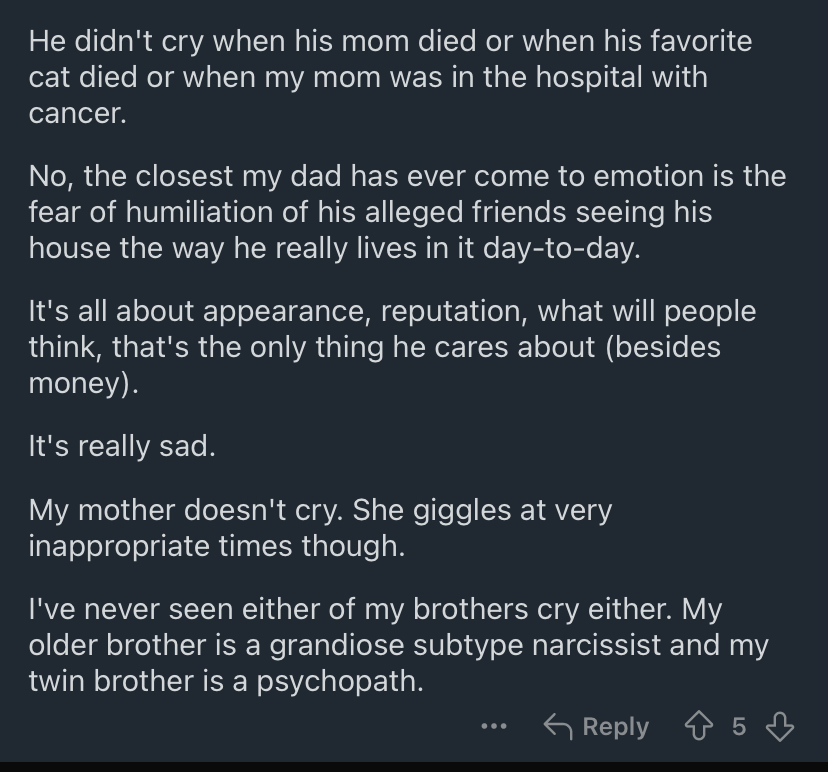
Task: Click the Reply text label
Action: coord(616,727)
